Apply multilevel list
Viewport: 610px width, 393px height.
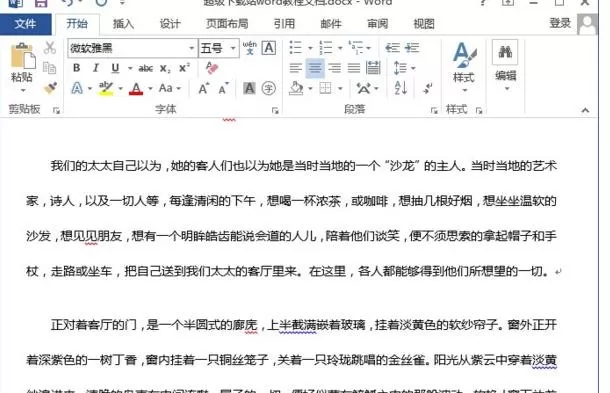pos(355,47)
